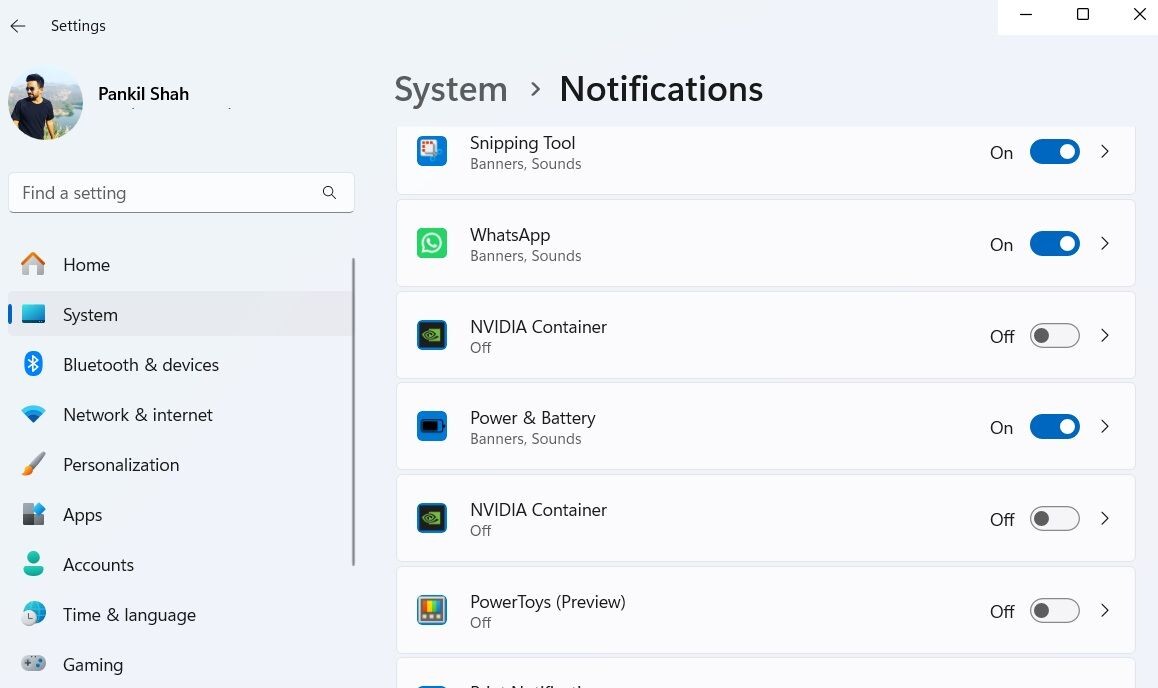Click the Home house icon

[33, 264]
